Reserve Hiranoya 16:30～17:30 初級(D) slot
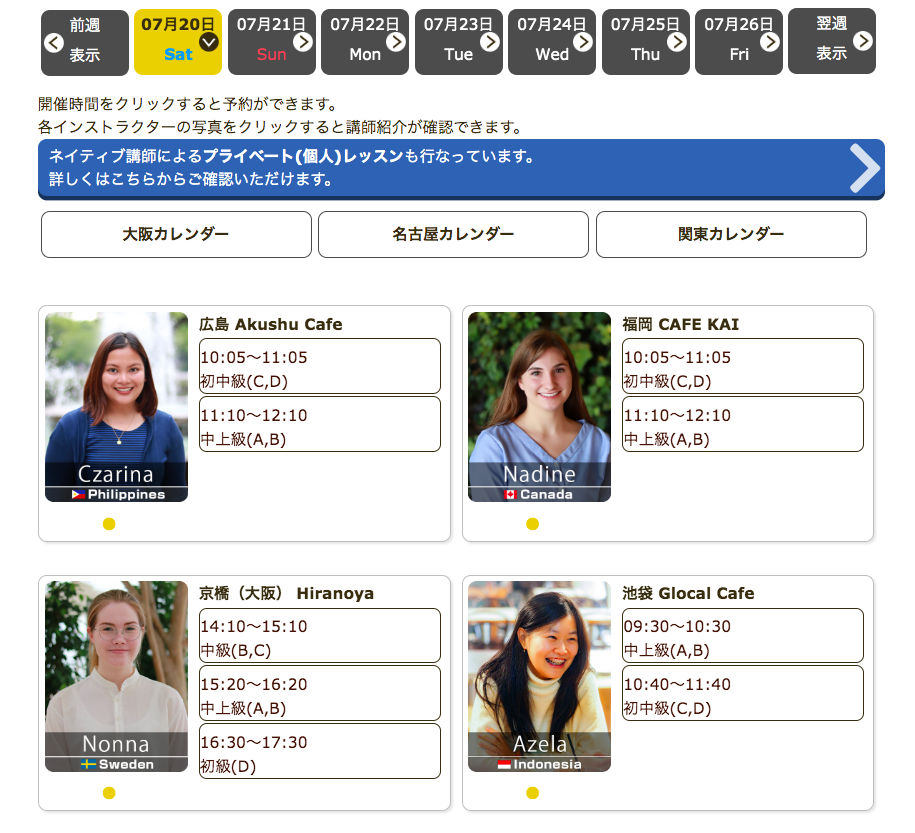 click(x=320, y=751)
